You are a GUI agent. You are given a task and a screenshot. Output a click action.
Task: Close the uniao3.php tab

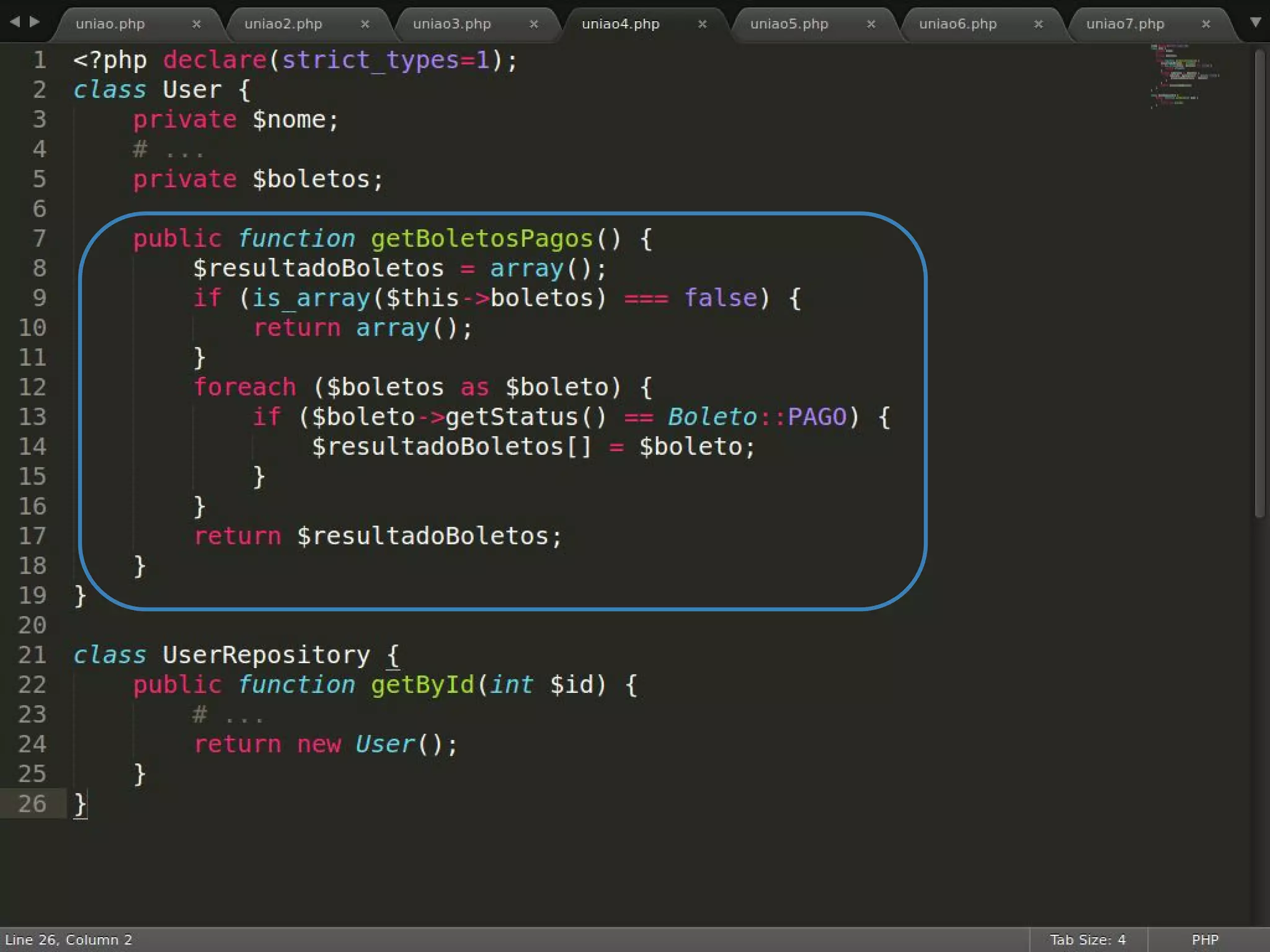point(533,24)
